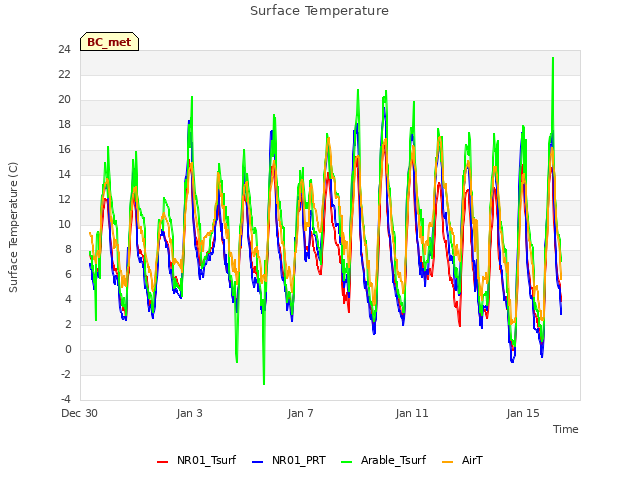640x480 pixels.
Task: Toggle the AirT legend entry
Action: click(462, 460)
